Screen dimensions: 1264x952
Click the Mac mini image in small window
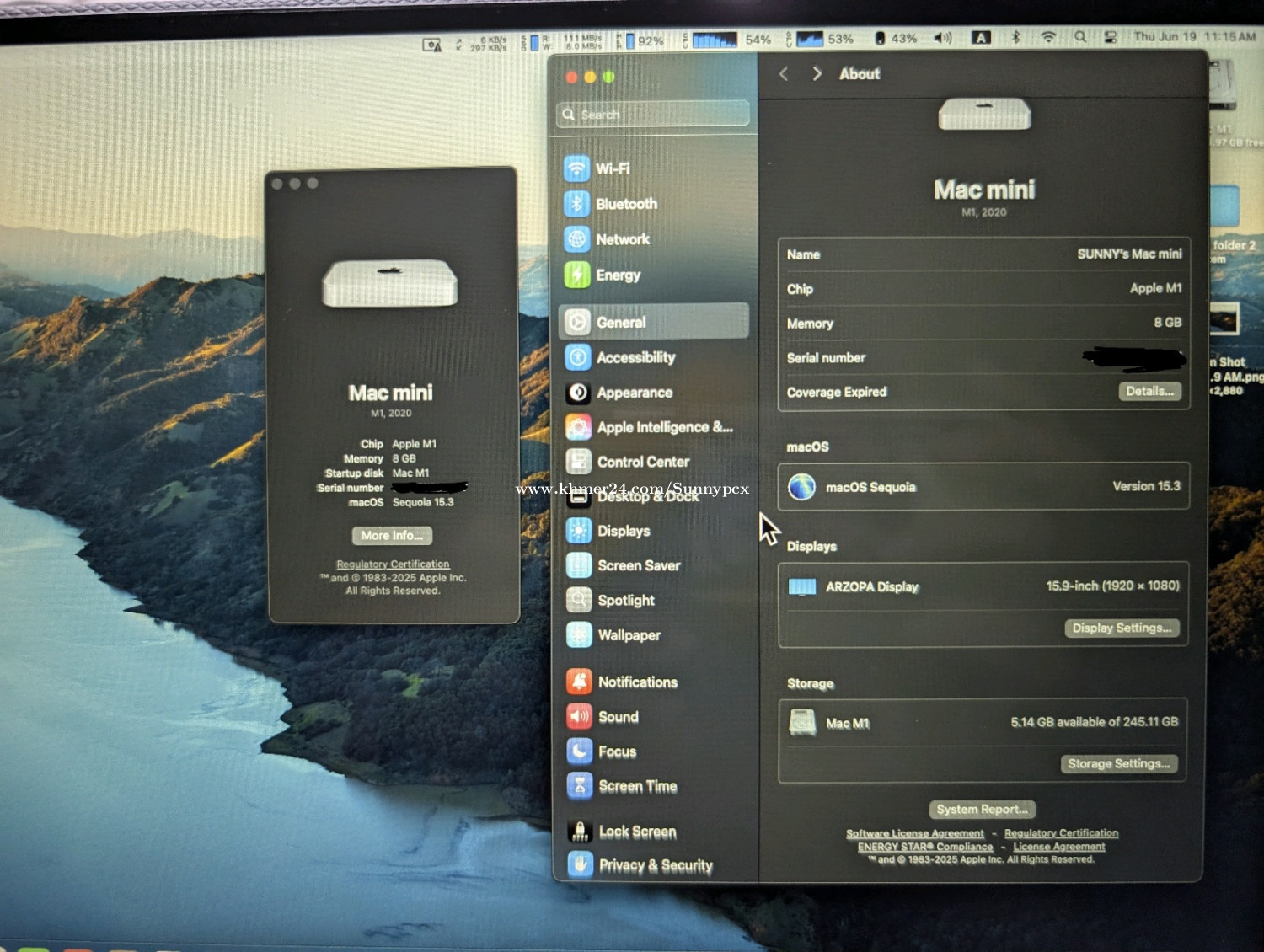[x=390, y=282]
